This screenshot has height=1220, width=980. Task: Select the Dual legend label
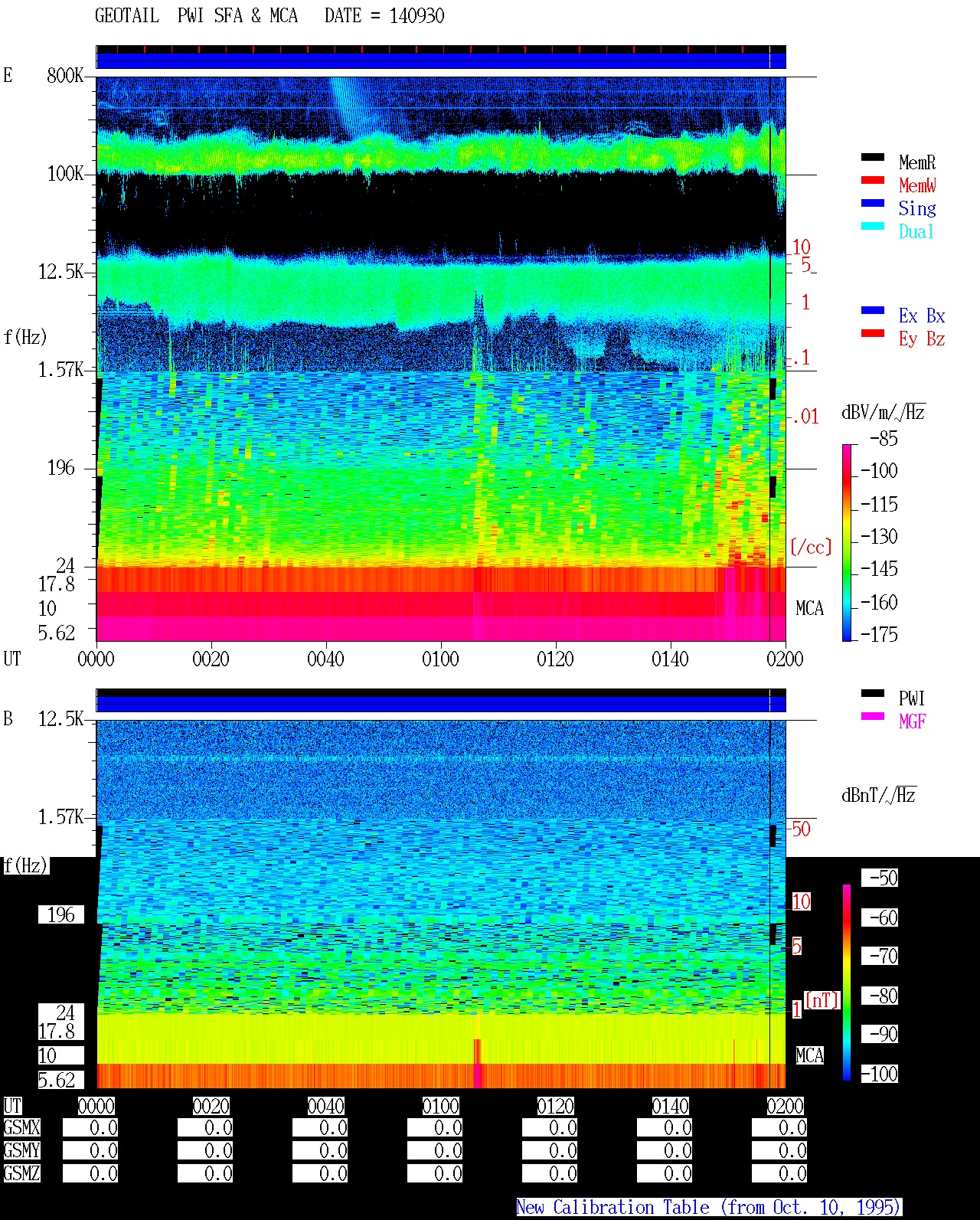(916, 231)
